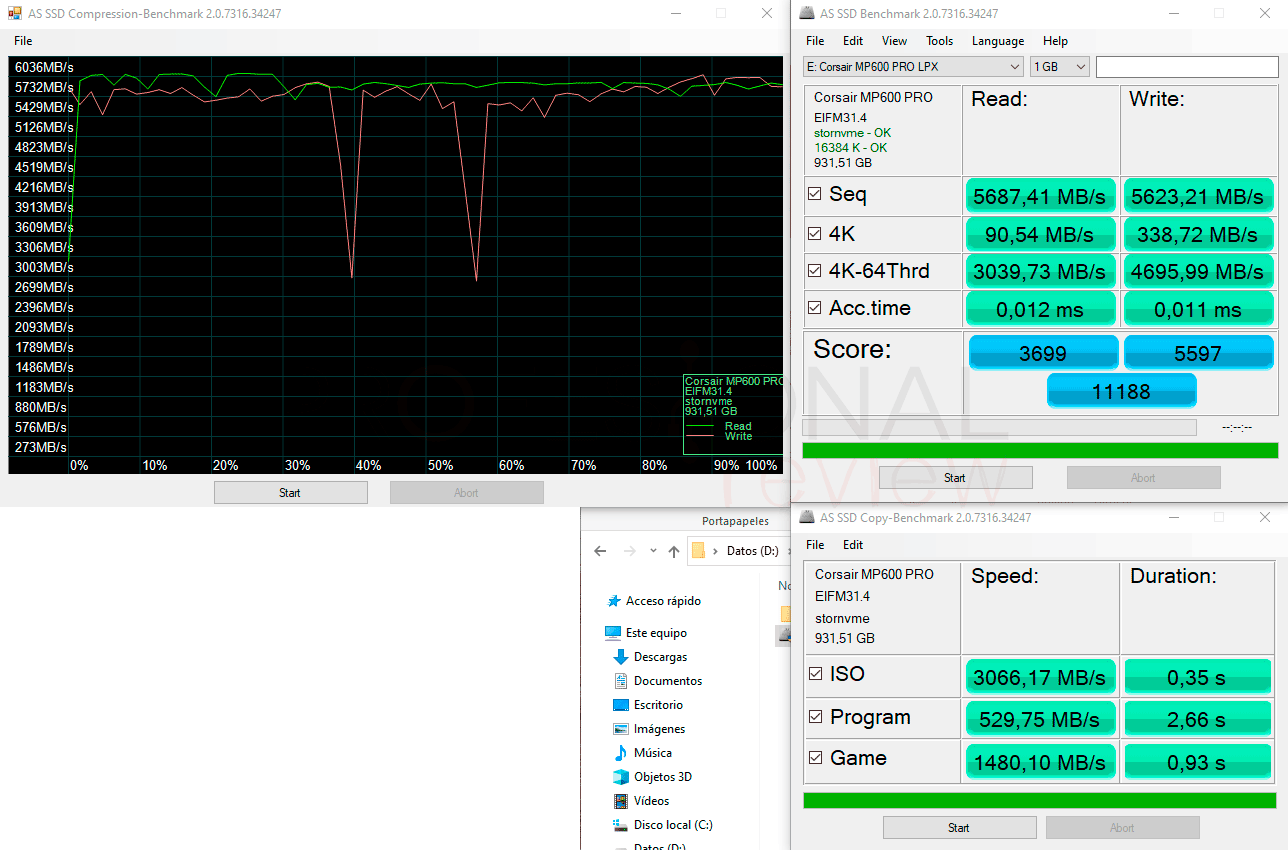The height and width of the screenshot is (850, 1288).
Task: Open Edit menu in AS SSD Benchmark window
Action: 853,41
